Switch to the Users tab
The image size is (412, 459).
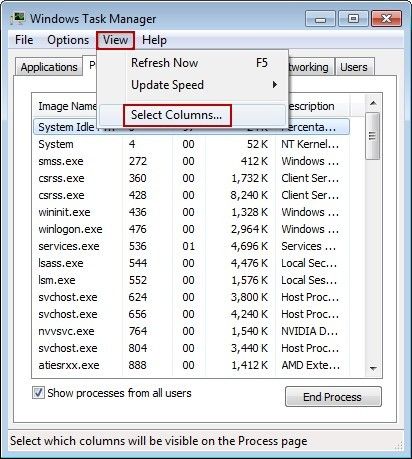point(354,67)
